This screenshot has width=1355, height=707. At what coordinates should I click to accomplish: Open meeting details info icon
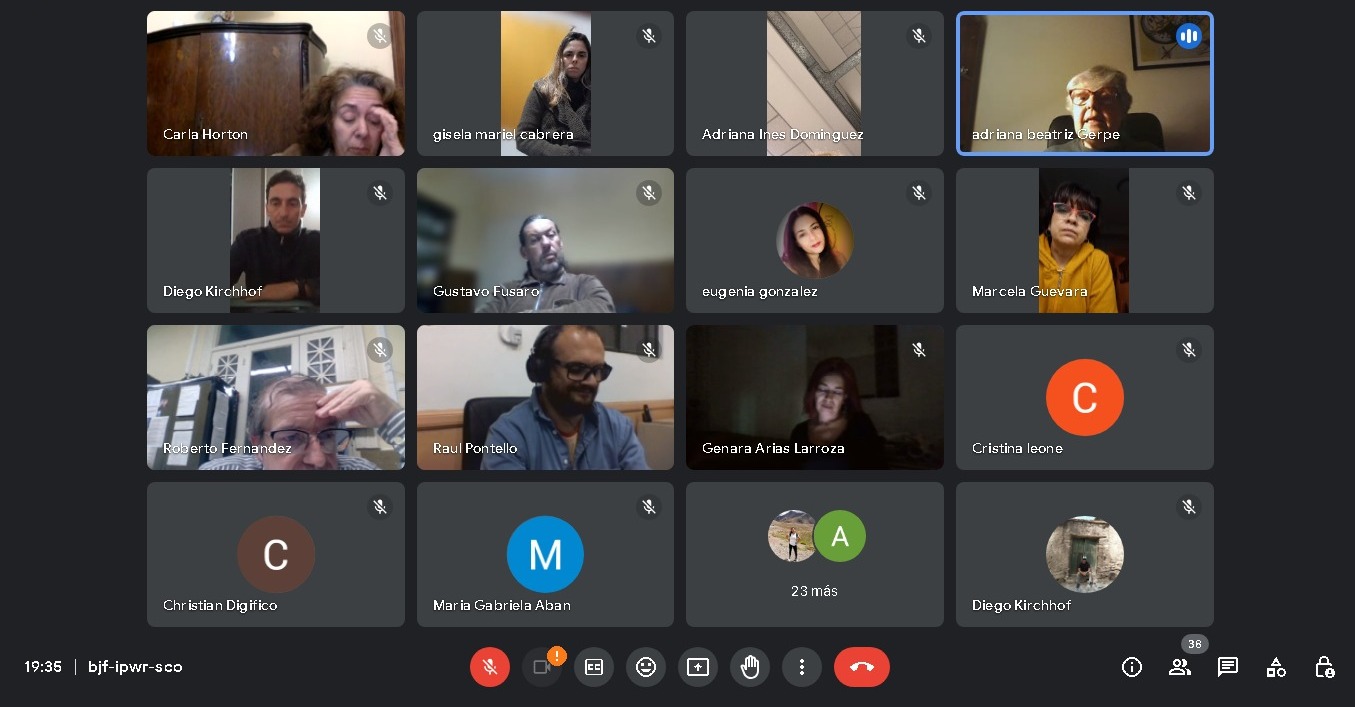point(1132,667)
